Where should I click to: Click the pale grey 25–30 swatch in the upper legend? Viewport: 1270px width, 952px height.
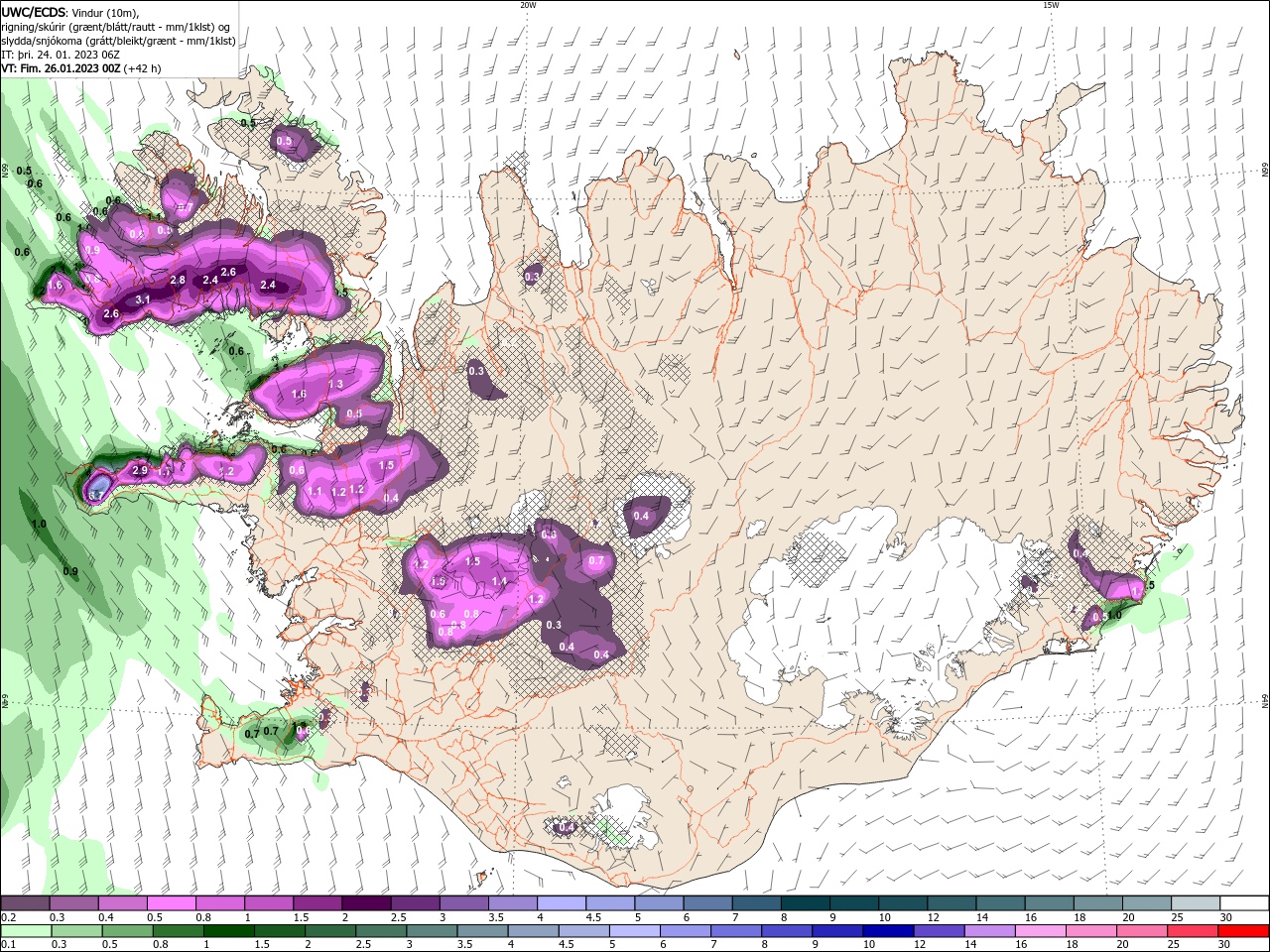[1196, 903]
